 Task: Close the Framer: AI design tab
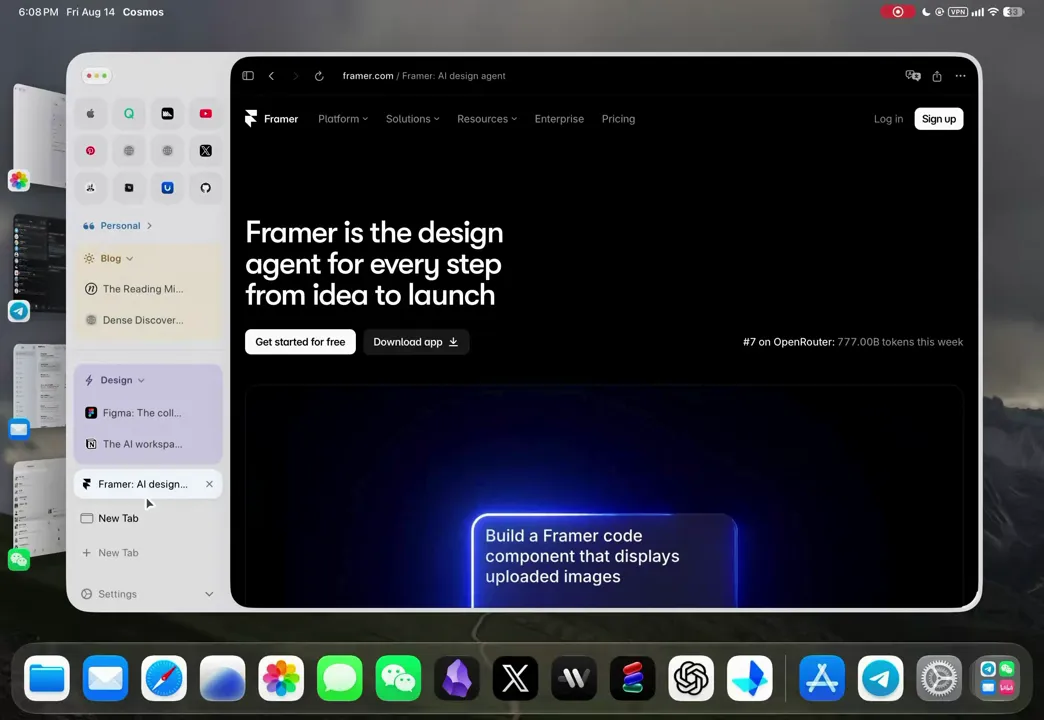click(209, 484)
